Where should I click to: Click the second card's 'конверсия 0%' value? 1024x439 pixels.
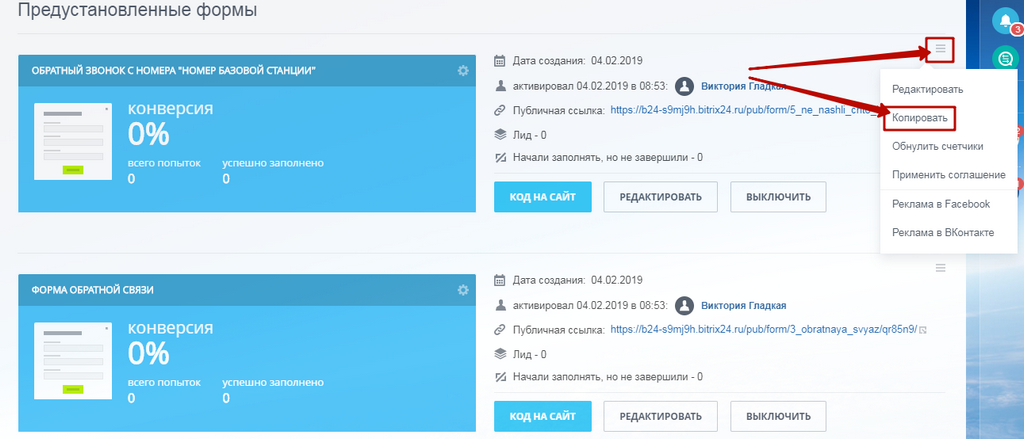pos(148,353)
